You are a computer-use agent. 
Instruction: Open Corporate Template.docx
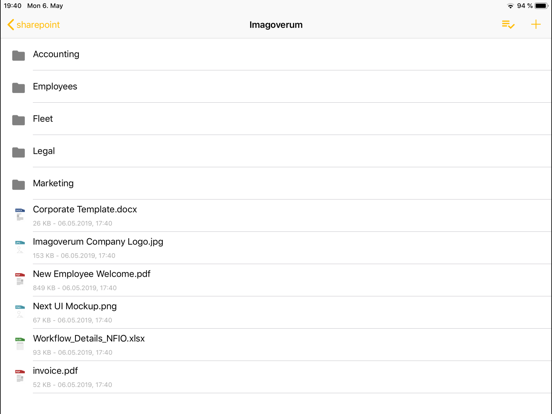pos(85,209)
